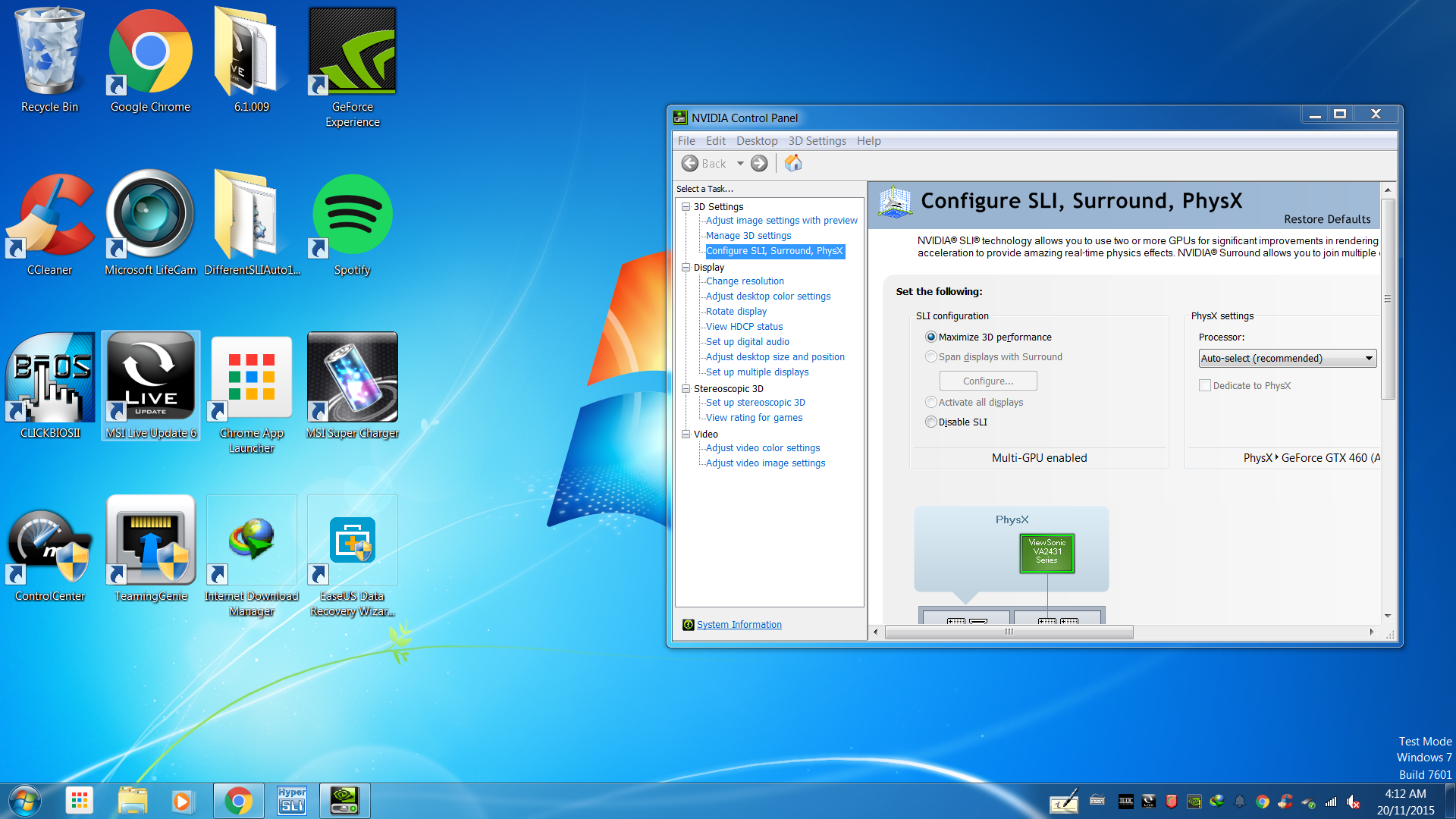This screenshot has width=1456, height=819.
Task: Open Set up stereoscopic 3D task
Action: 755,403
